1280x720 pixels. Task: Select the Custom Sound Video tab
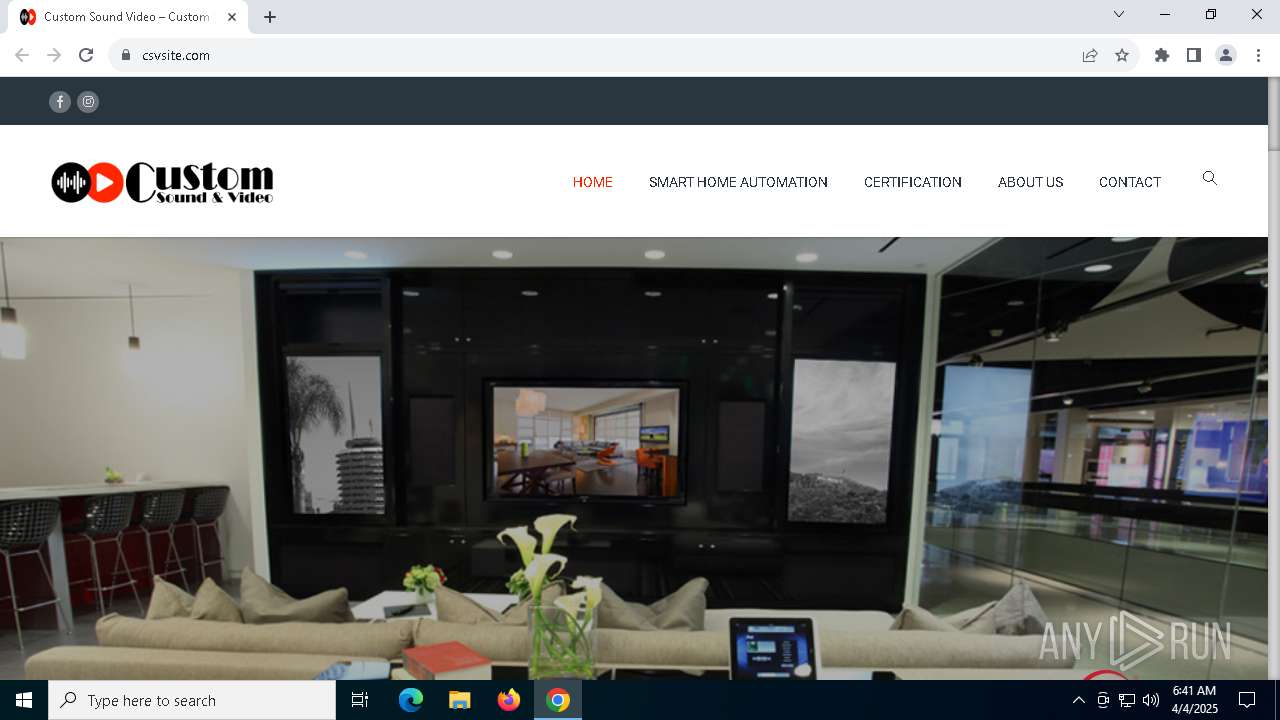[x=130, y=17]
